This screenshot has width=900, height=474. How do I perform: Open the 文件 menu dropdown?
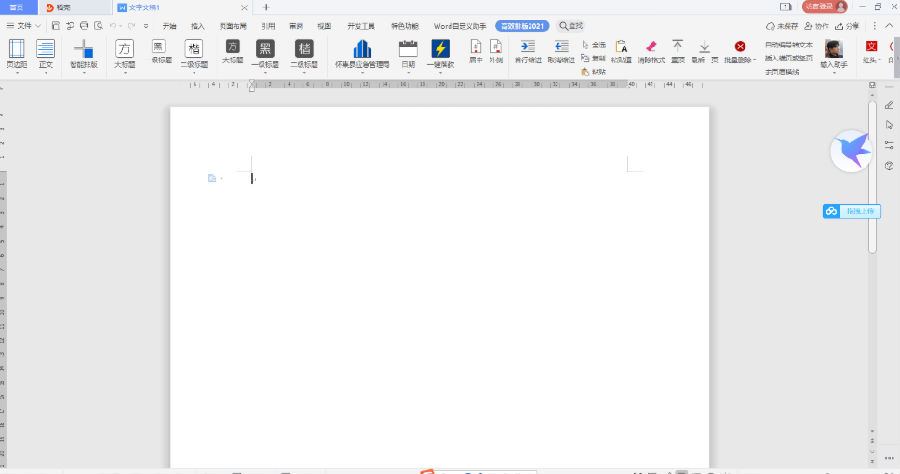25,24
